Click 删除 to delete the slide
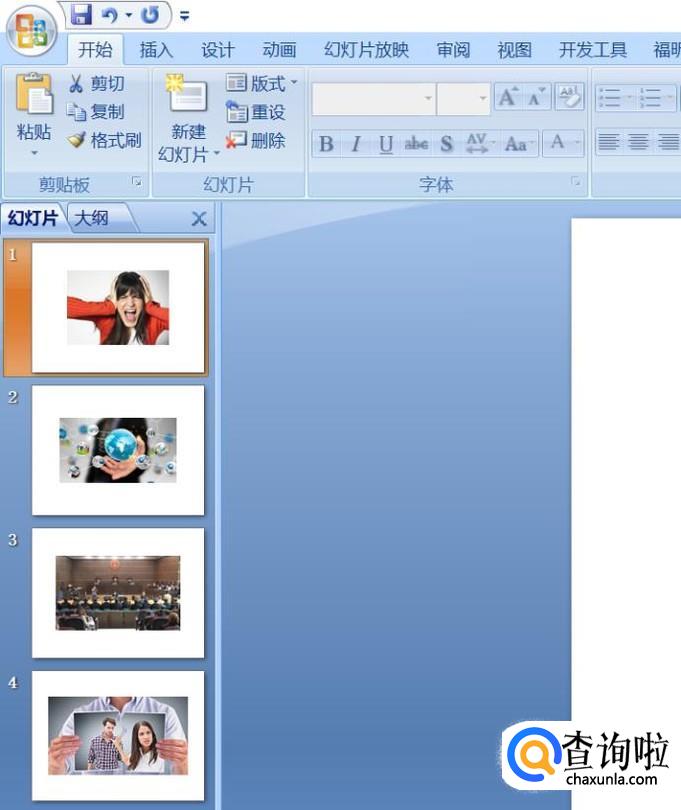The image size is (681, 810). click(256, 140)
